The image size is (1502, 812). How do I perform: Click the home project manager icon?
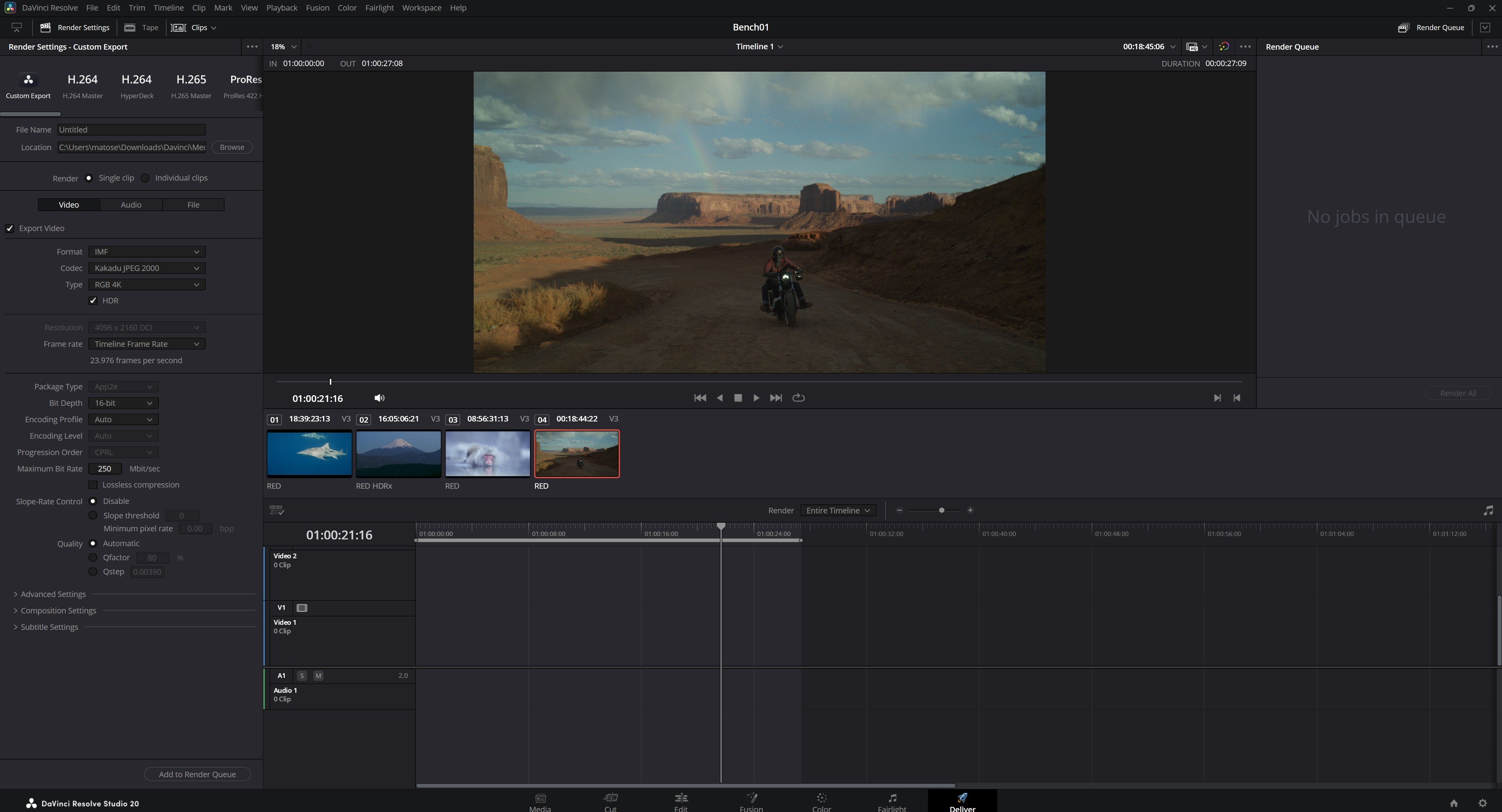point(1453,803)
